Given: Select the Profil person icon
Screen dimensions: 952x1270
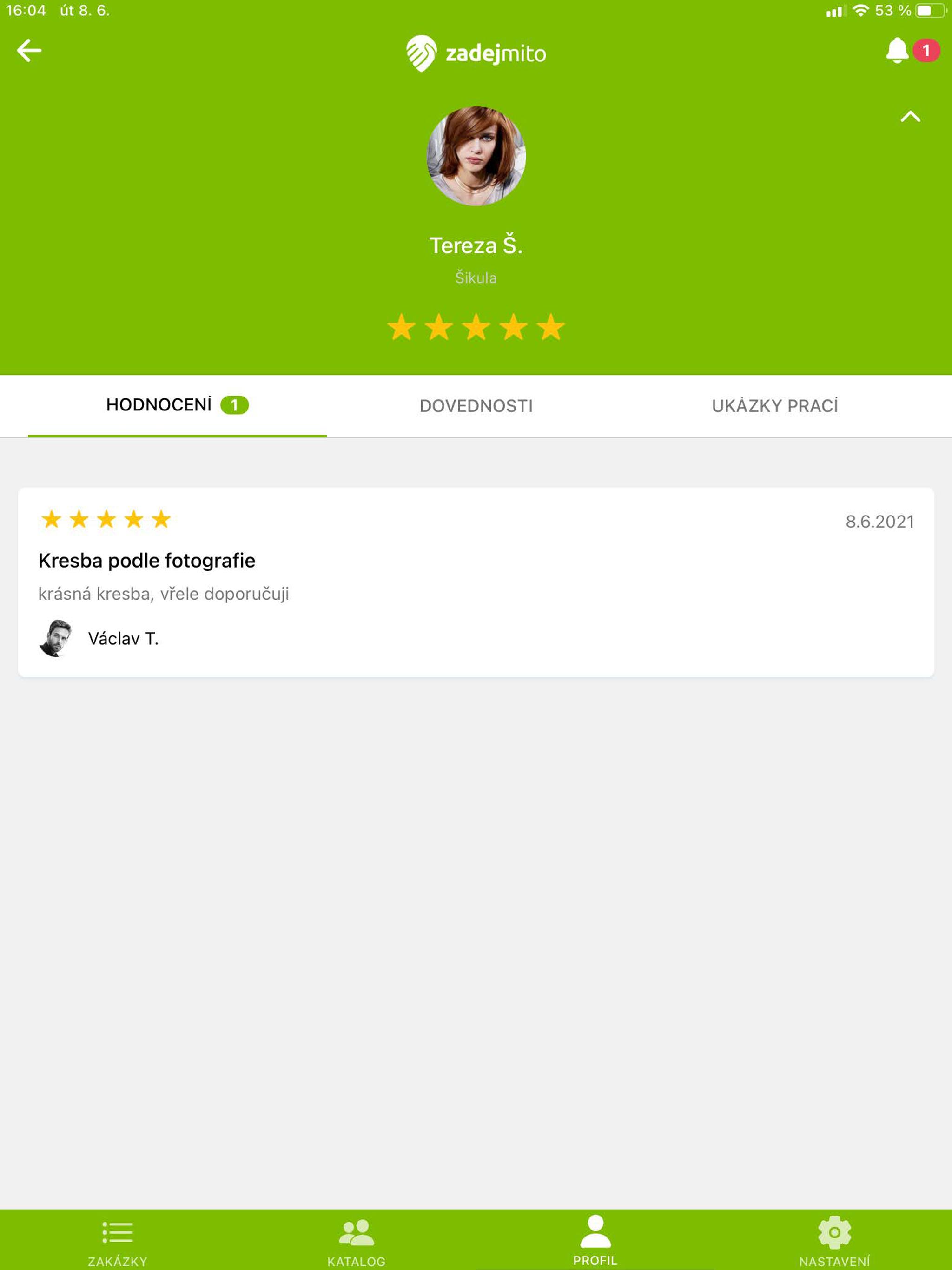Looking at the screenshot, I should click(x=595, y=1231).
